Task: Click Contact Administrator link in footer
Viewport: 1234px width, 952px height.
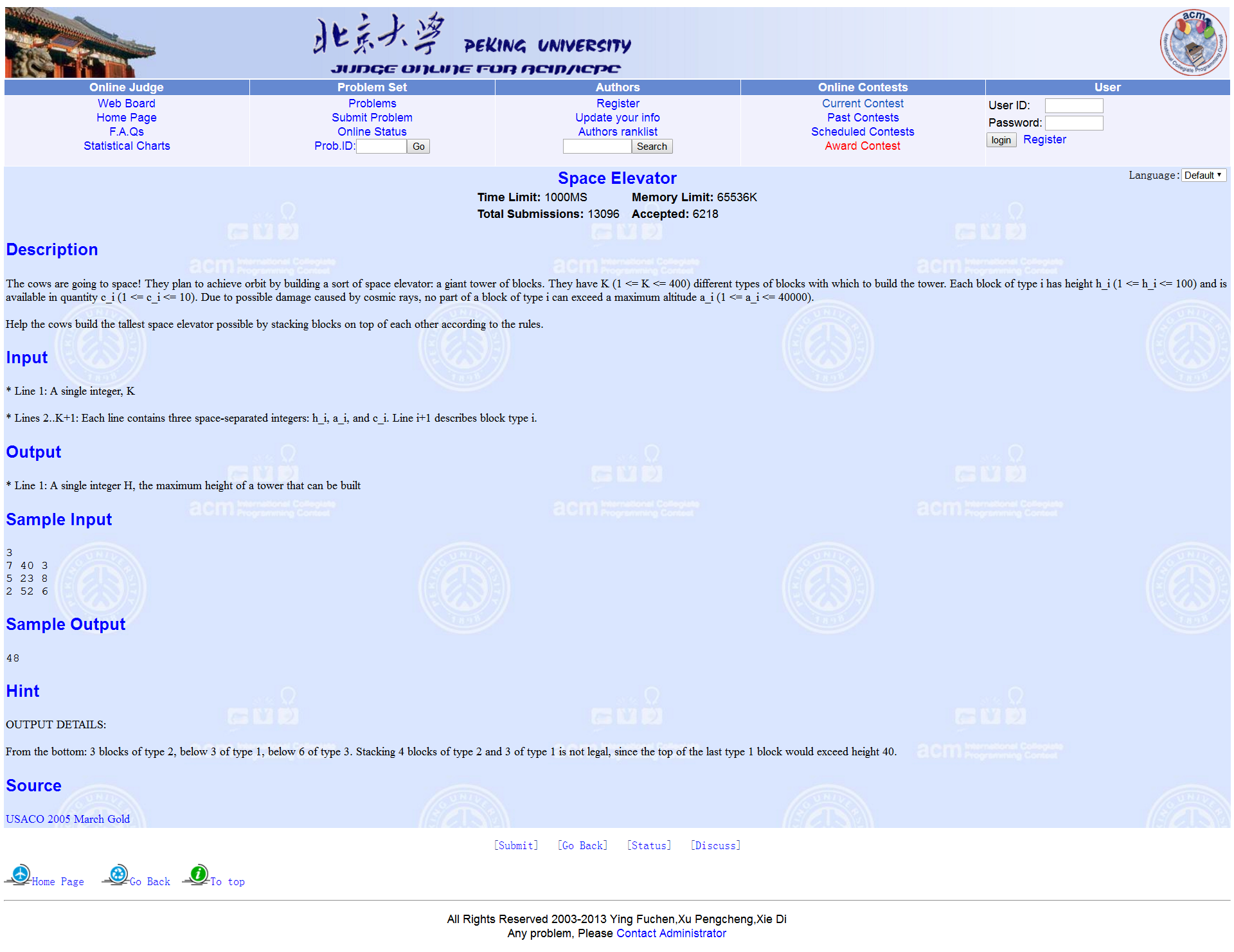Action: 671,933
